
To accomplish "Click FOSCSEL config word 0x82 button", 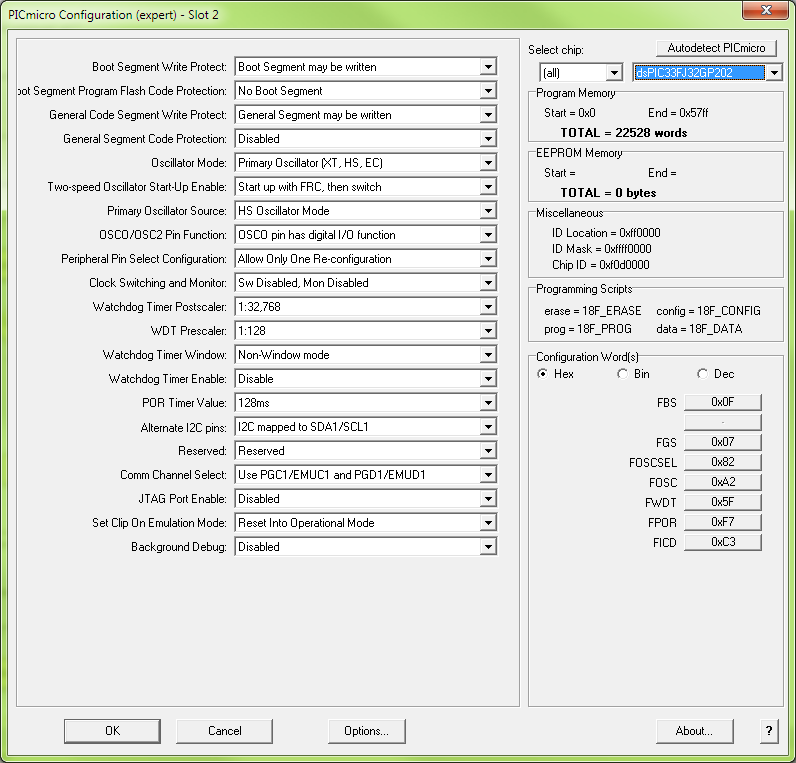I will [723, 462].
